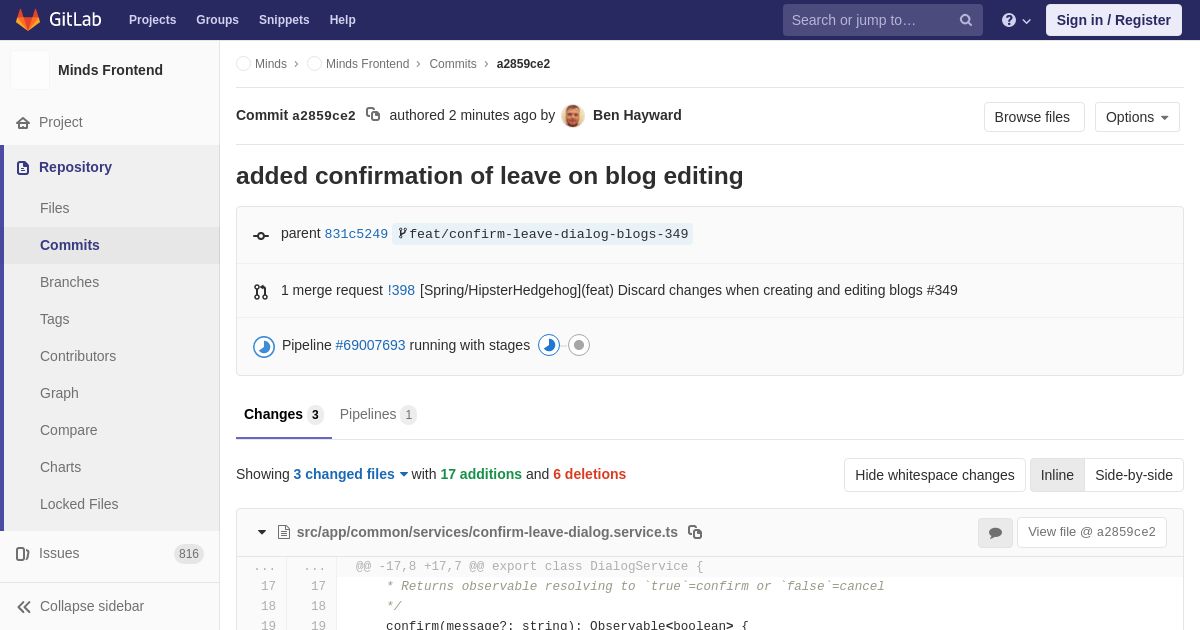Click the first running stage icon
Image resolution: width=1200 pixels, height=630 pixels.
tap(549, 345)
